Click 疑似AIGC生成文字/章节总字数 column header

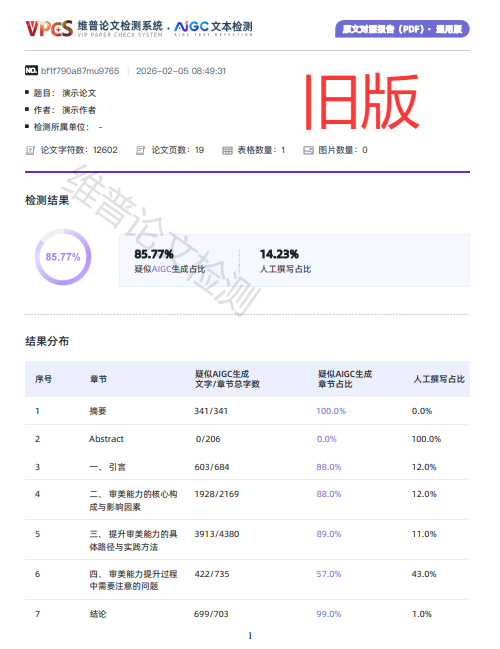227,379
